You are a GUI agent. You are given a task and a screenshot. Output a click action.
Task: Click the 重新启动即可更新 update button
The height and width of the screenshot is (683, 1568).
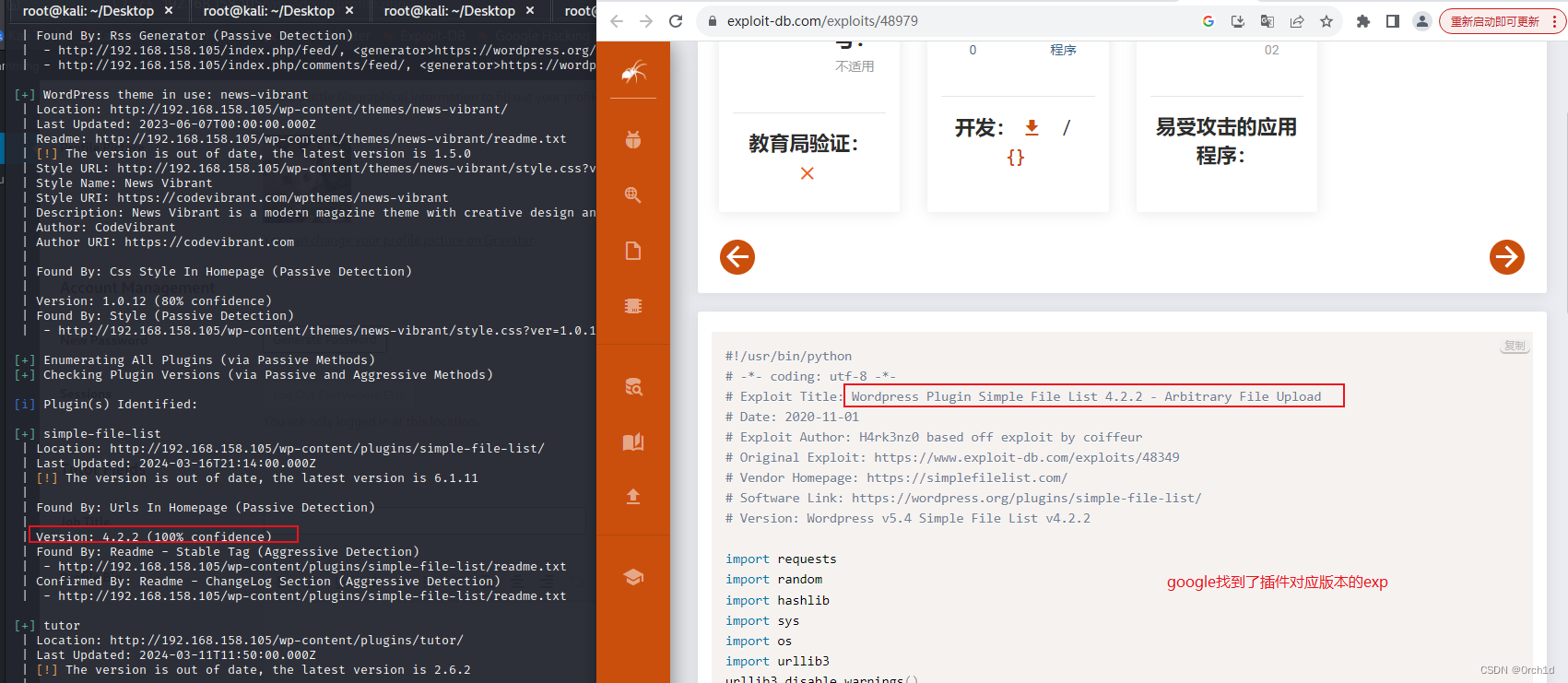click(1495, 21)
